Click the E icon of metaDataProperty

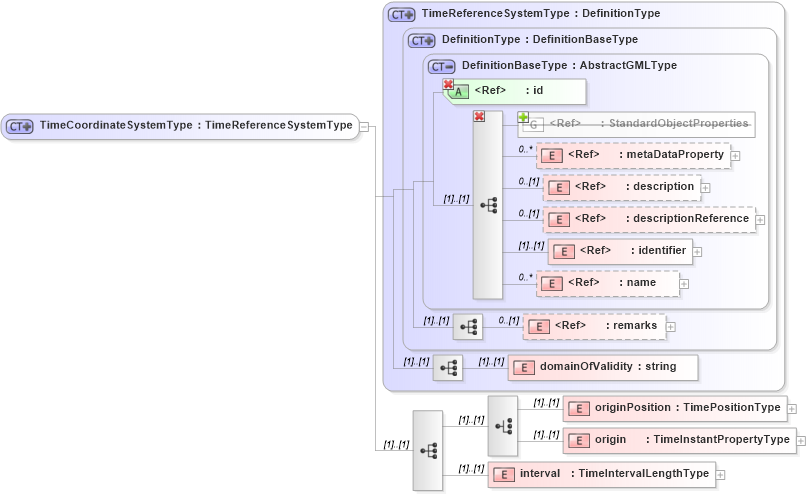click(x=552, y=156)
